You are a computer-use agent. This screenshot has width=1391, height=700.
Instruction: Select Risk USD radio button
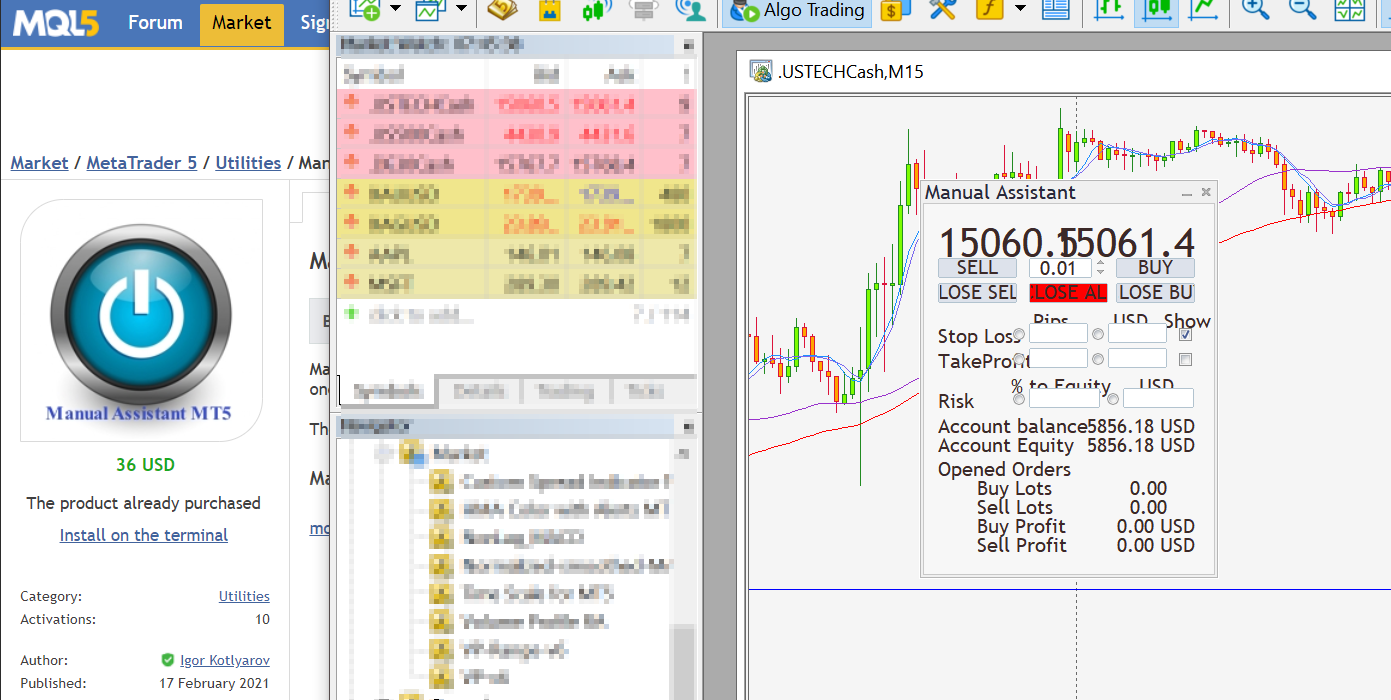point(1113,399)
